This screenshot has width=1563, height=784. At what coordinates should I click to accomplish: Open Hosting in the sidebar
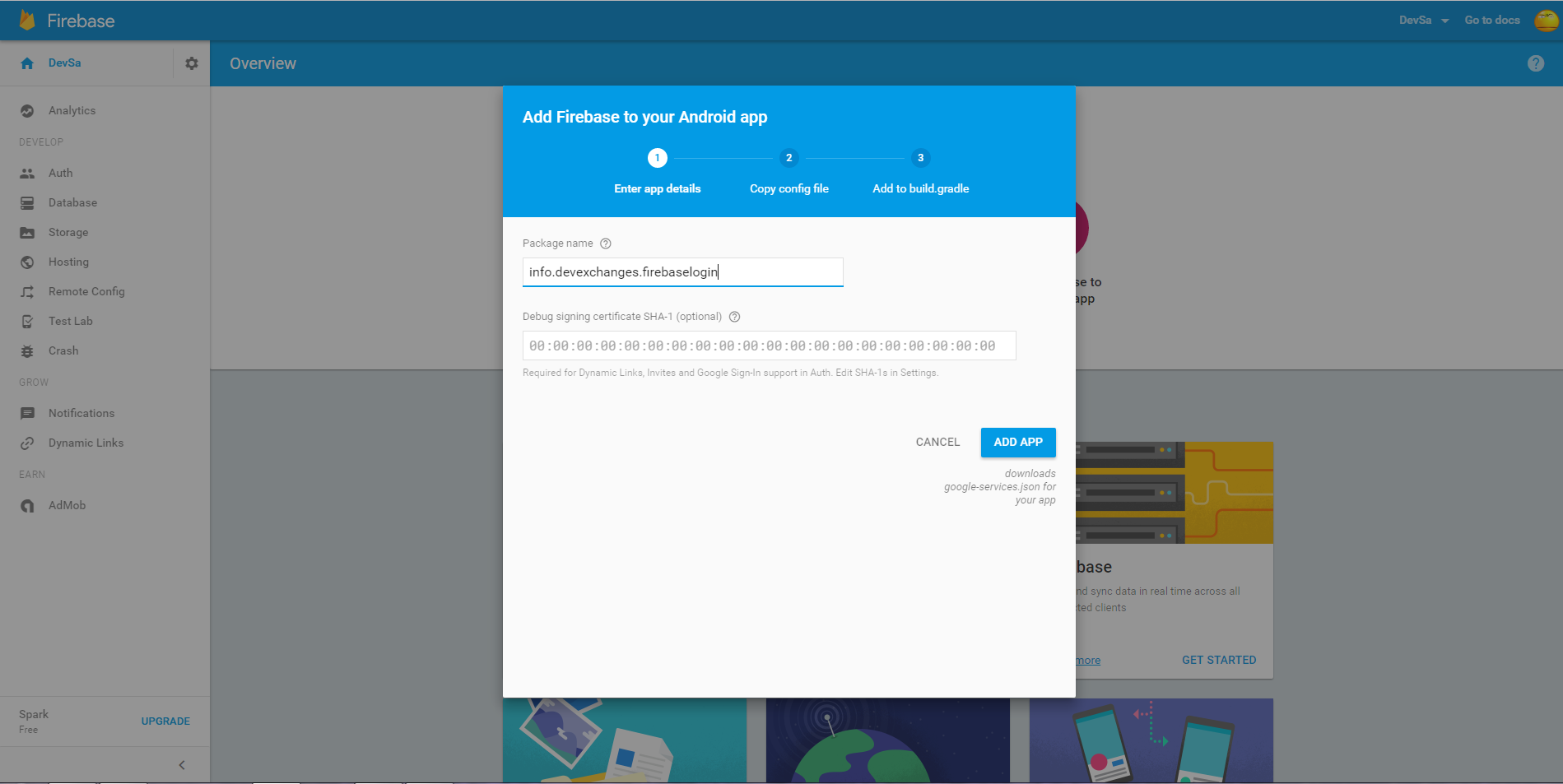pyautogui.click(x=68, y=262)
